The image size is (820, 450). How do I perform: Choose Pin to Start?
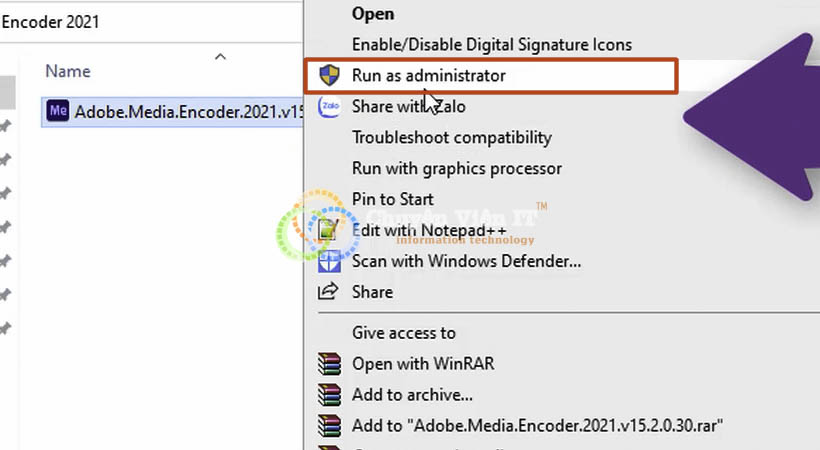392,199
